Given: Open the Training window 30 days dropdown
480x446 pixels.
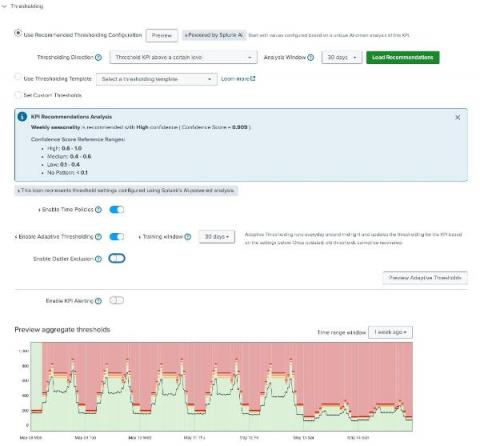Looking at the screenshot, I should click(x=217, y=237).
